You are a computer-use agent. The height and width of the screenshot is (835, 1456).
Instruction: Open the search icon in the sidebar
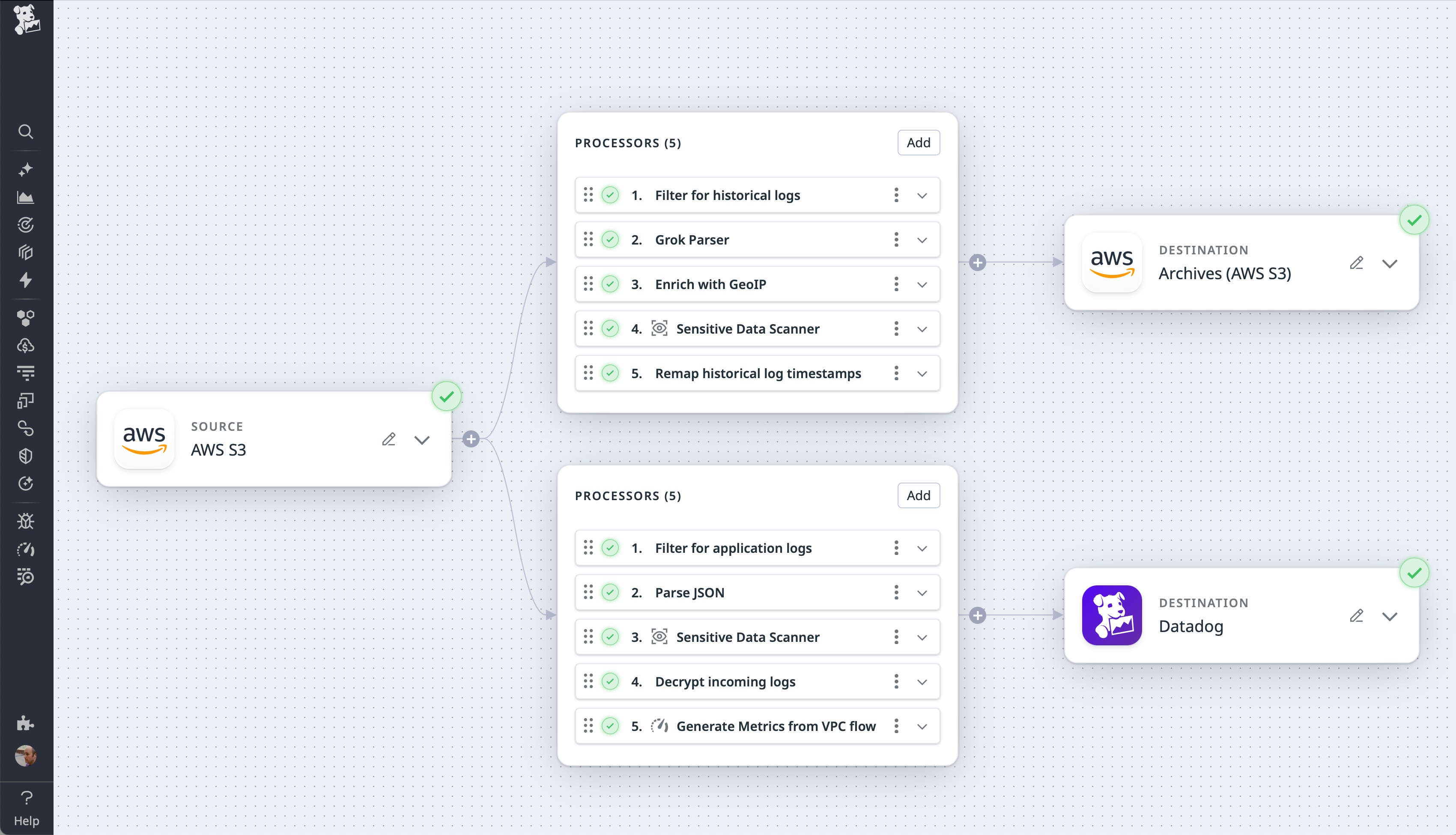tap(26, 132)
